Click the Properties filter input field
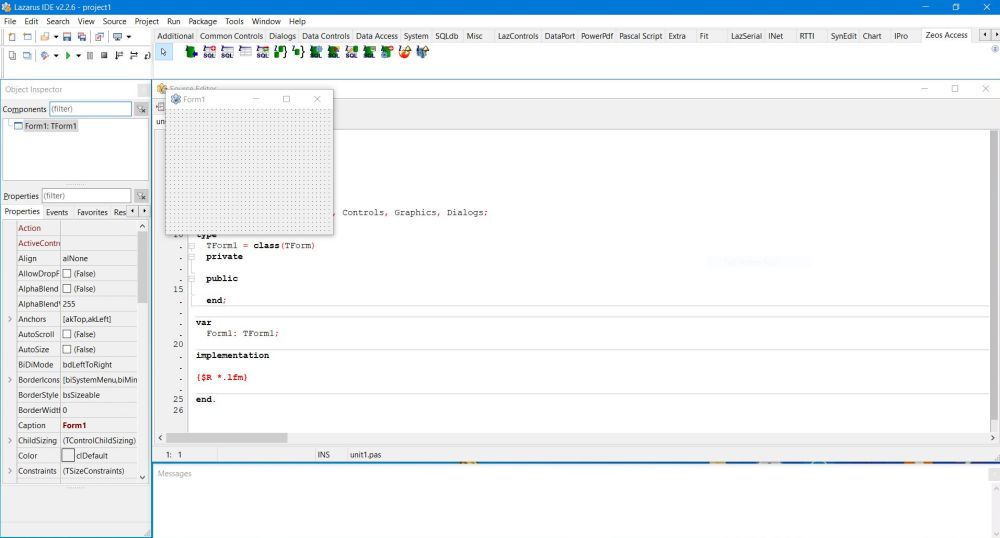1000x538 pixels. pyautogui.click(x=86, y=196)
